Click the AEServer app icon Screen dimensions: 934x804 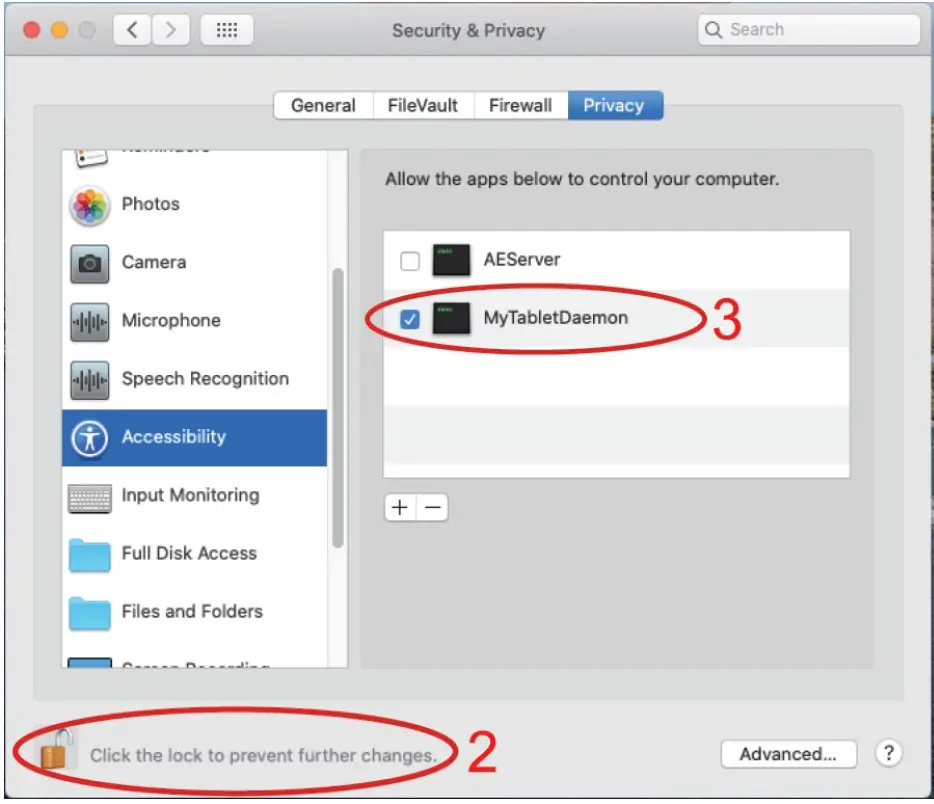tap(451, 260)
